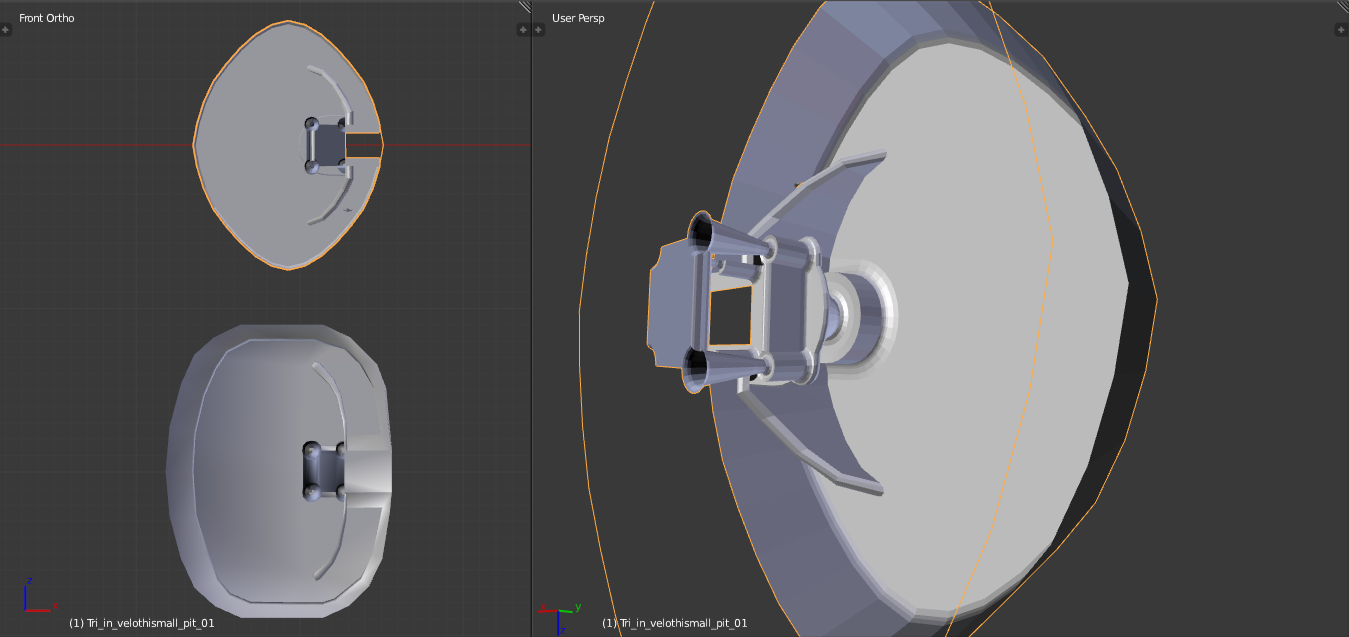Click the square opening in the bracket
This screenshot has width=1349, height=637.
click(x=731, y=315)
